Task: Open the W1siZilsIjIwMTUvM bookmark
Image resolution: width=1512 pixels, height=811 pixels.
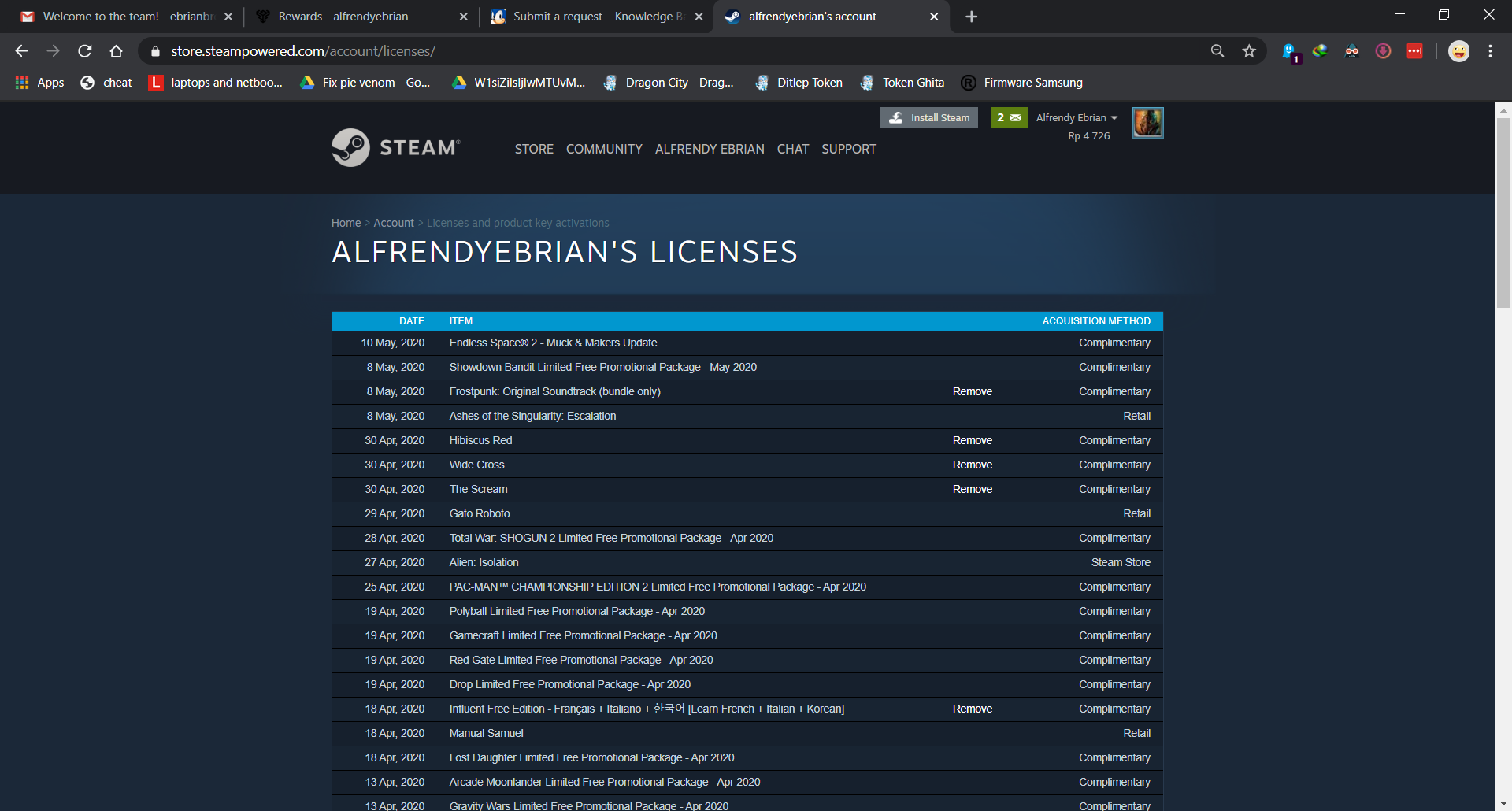Action: tap(518, 83)
